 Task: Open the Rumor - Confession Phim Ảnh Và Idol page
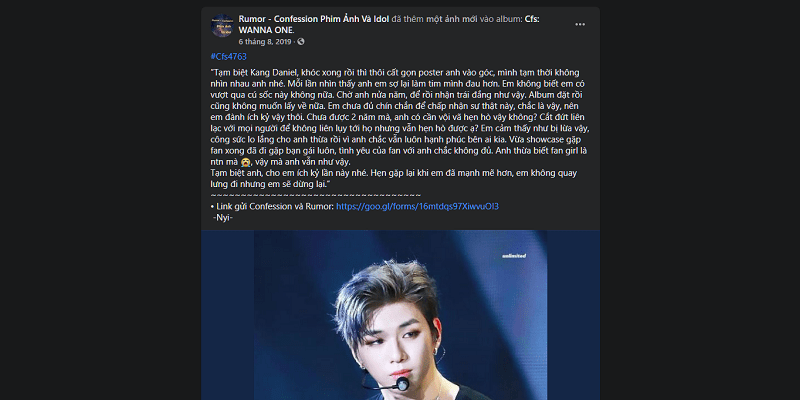pyautogui.click(x=314, y=19)
